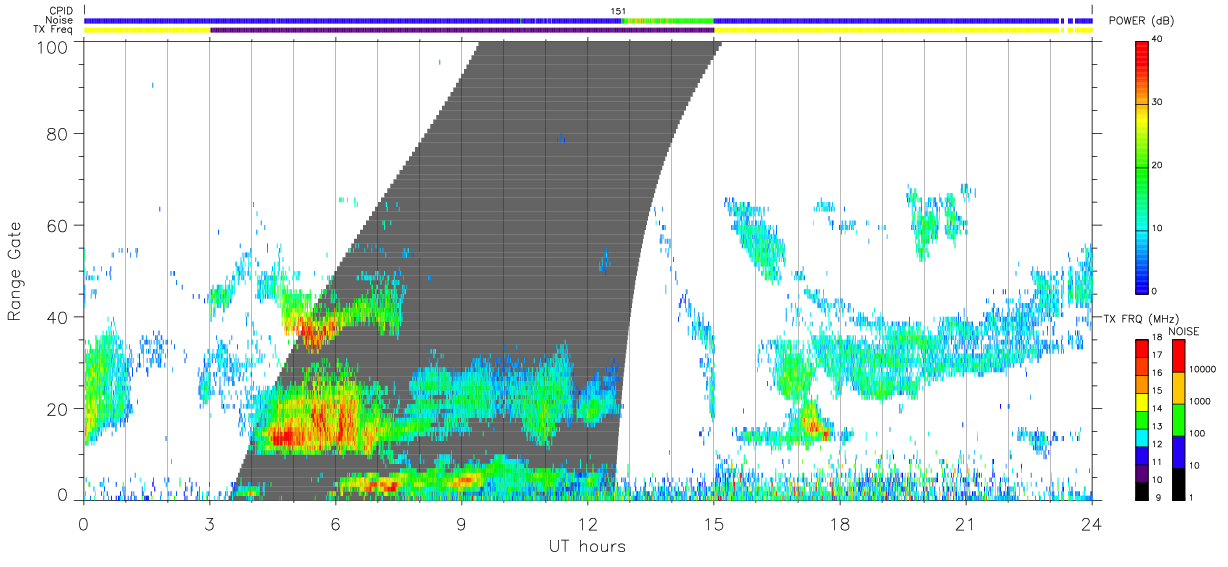The height and width of the screenshot is (567, 1228).
Task: Click the x-axis tick label '12'
Action: tap(587, 524)
